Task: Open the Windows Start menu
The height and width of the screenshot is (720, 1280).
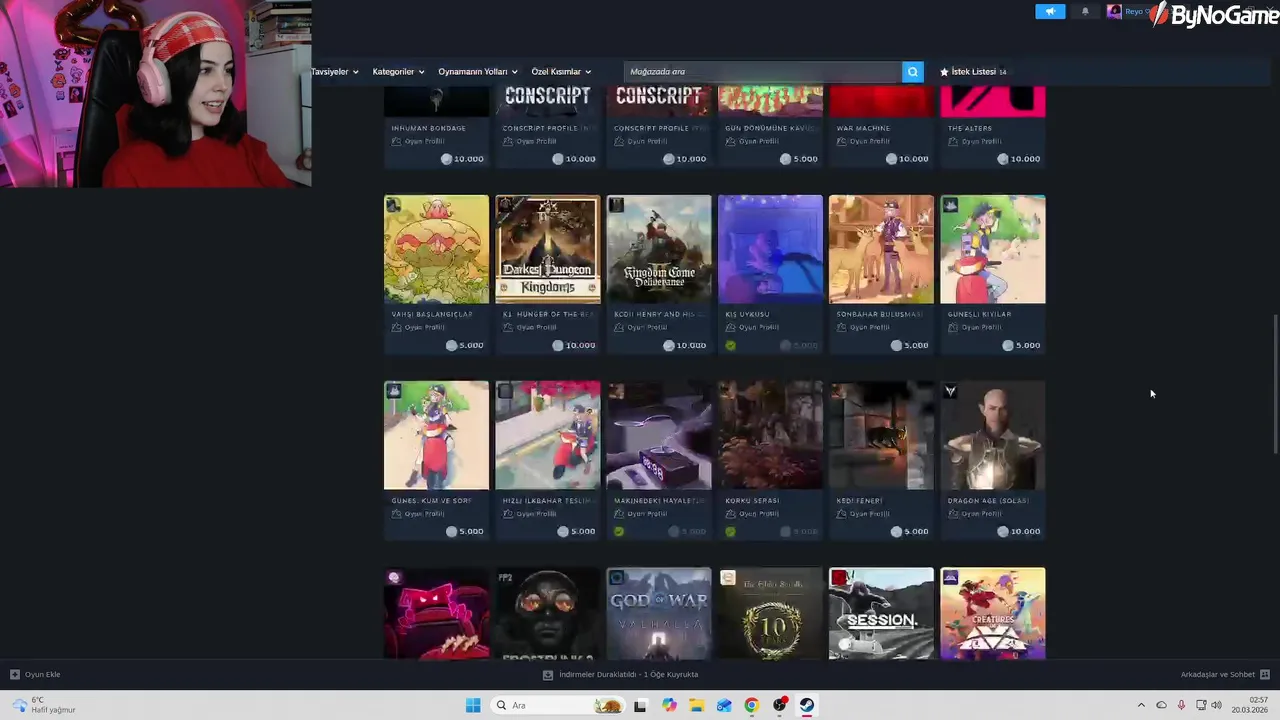Action: 473,705
